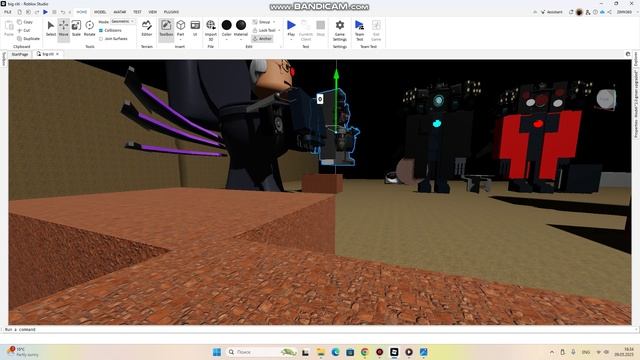Image resolution: width=640 pixels, height=360 pixels.
Task: Click the taskbar search box
Action: [261, 352]
